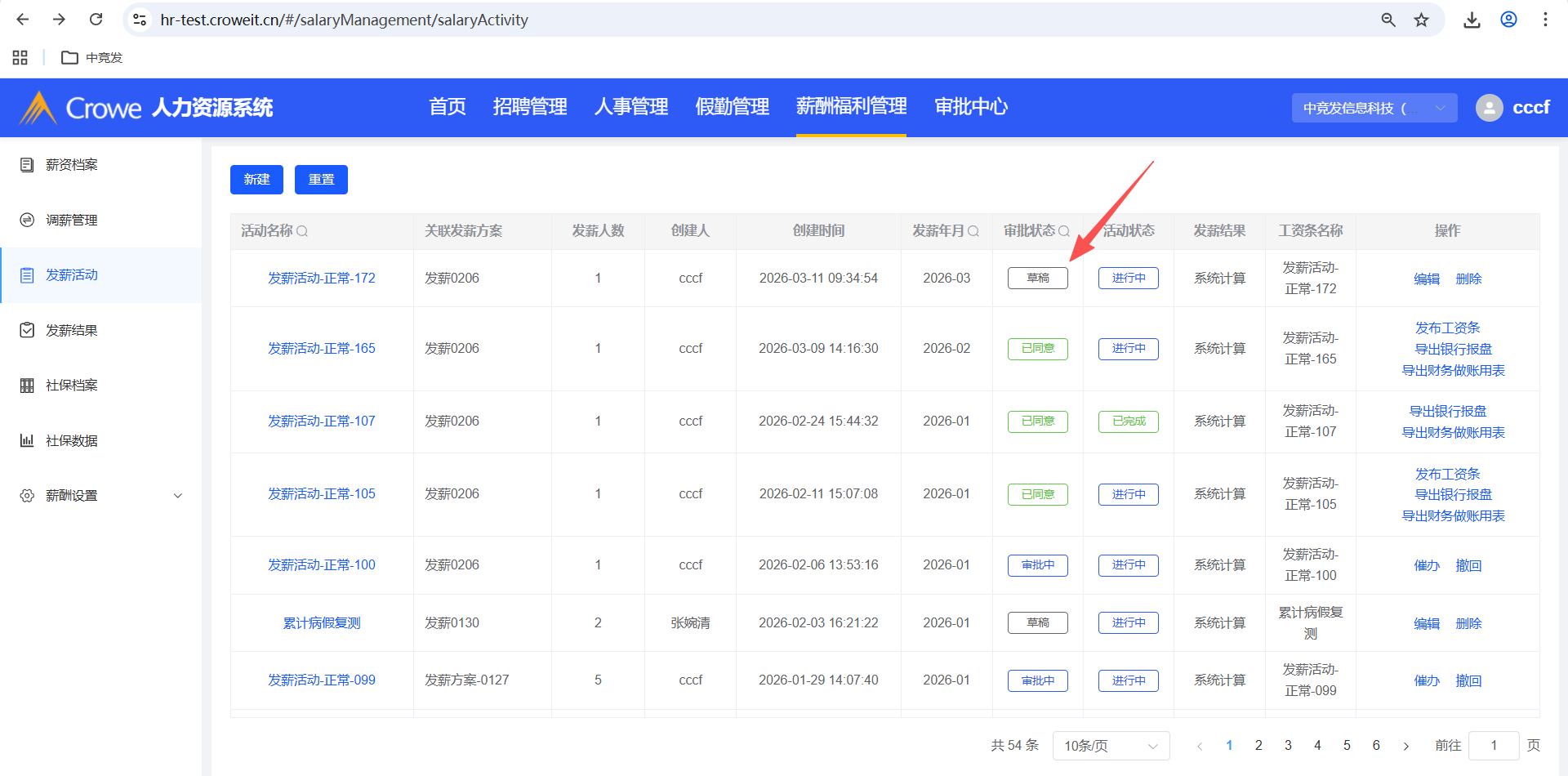Open the 薪资档案 sidebar item

click(x=72, y=165)
